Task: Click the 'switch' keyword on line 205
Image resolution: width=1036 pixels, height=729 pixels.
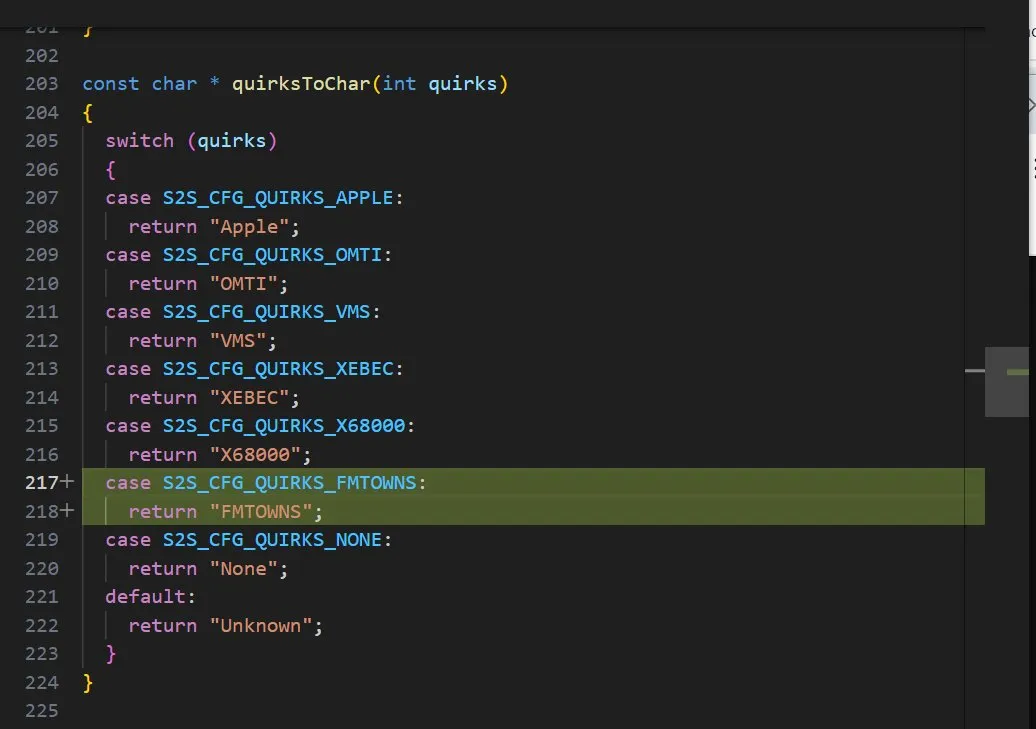Action: (139, 141)
